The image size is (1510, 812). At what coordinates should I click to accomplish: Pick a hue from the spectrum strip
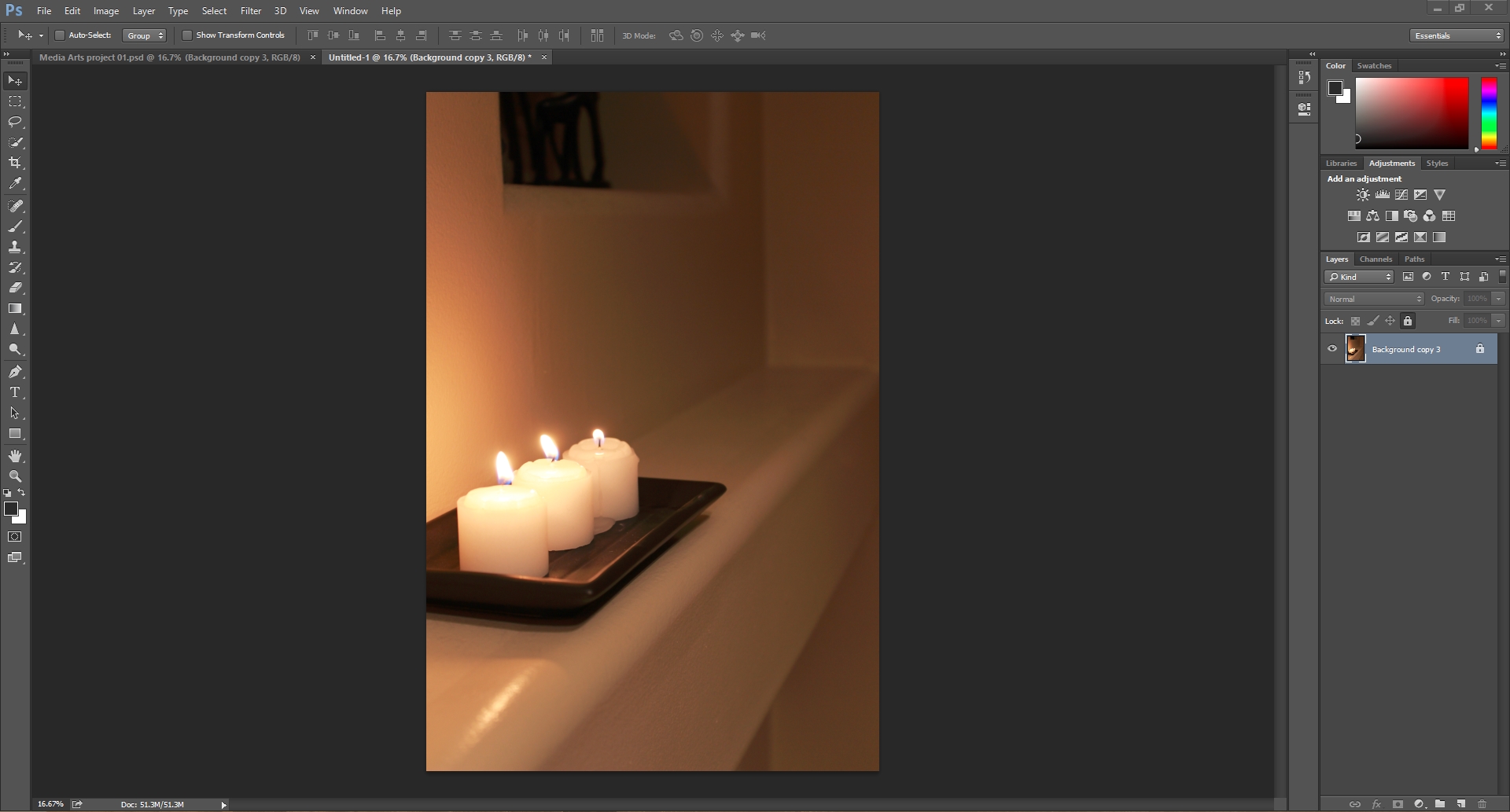coord(1489,113)
